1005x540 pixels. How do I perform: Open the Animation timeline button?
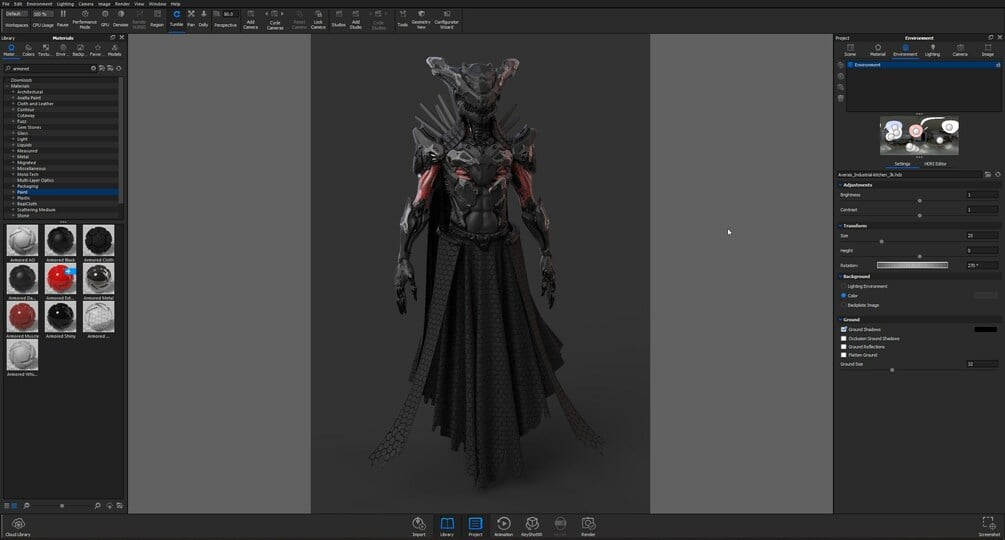[503, 527]
